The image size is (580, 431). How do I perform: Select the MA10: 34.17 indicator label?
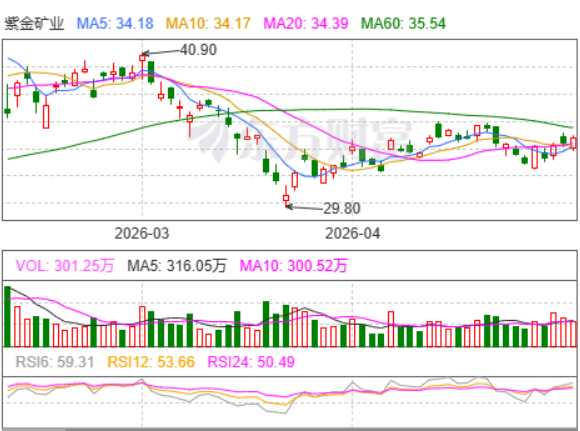point(208,24)
